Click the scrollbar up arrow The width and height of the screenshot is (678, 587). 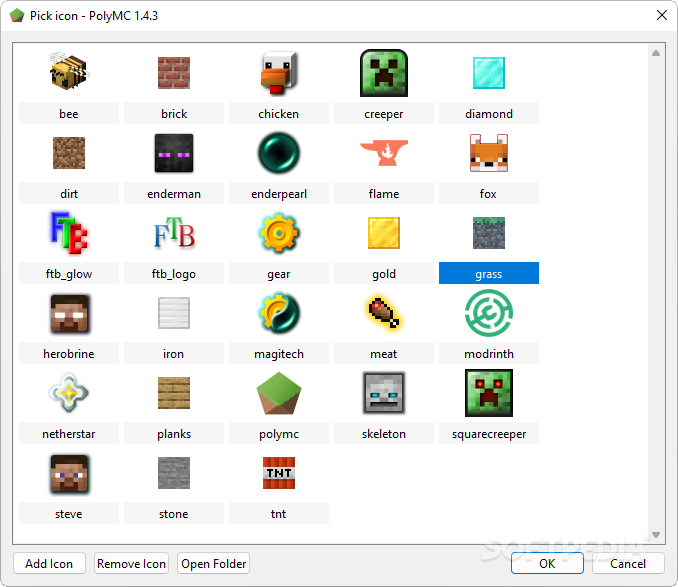656,53
